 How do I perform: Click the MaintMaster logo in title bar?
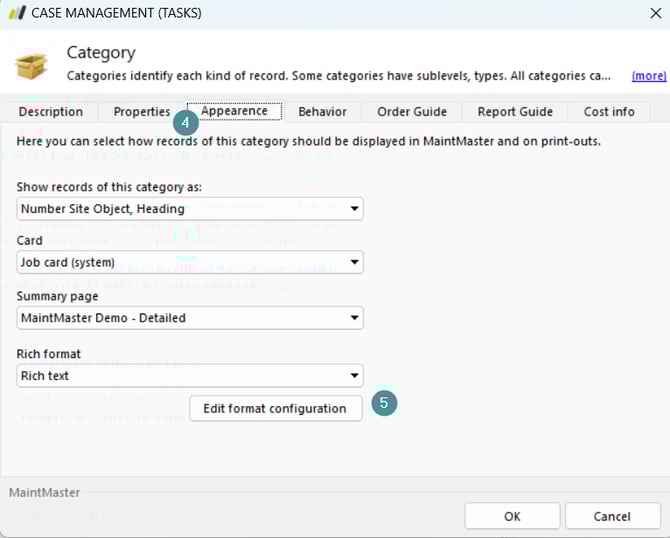(16, 13)
